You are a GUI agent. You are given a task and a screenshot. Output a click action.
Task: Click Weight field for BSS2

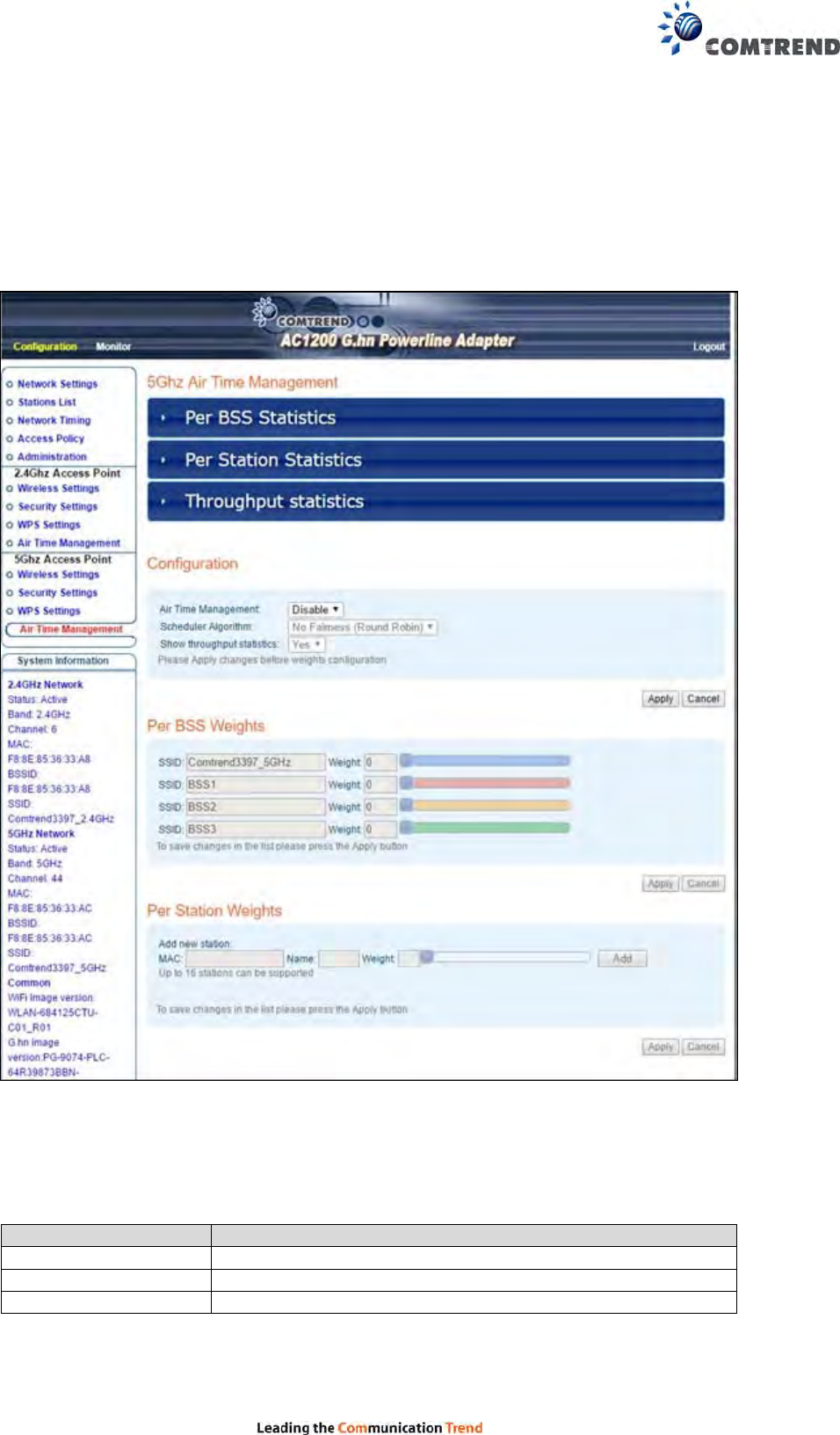point(380,807)
